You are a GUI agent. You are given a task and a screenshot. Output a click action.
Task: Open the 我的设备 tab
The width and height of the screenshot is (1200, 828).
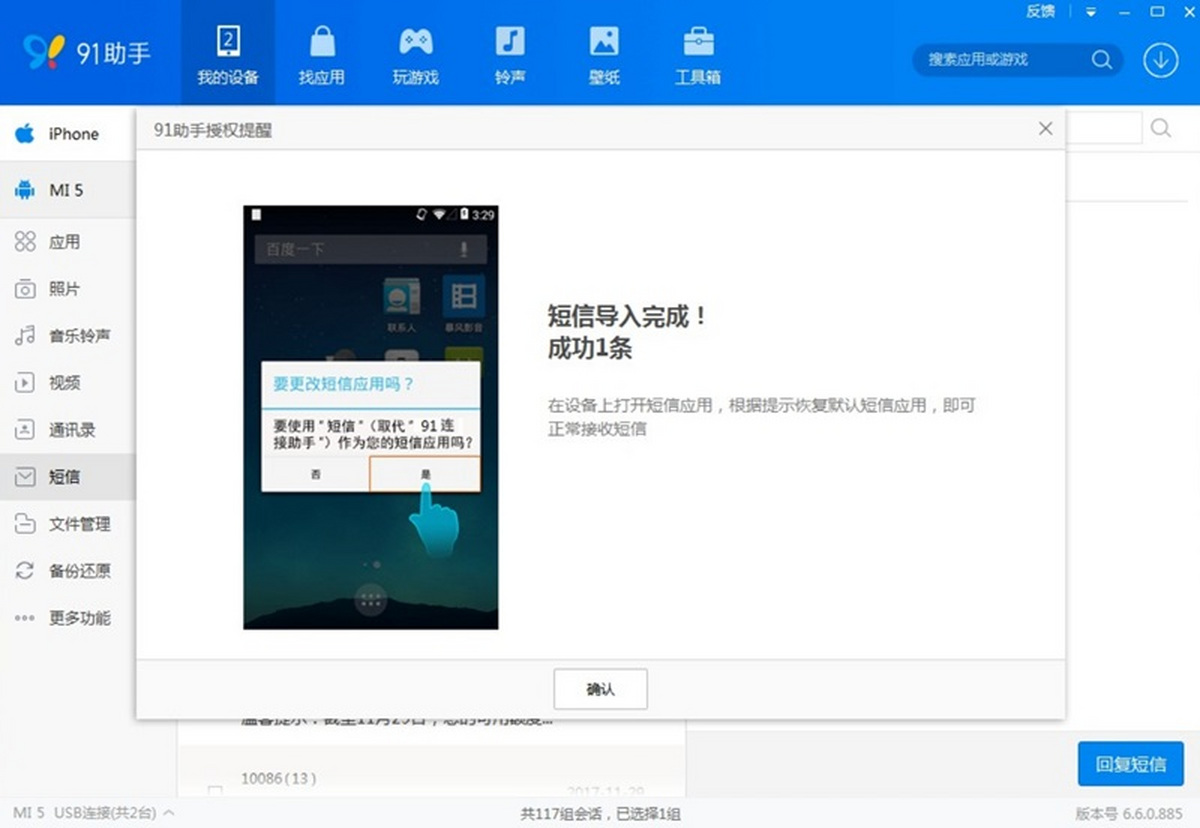(228, 53)
